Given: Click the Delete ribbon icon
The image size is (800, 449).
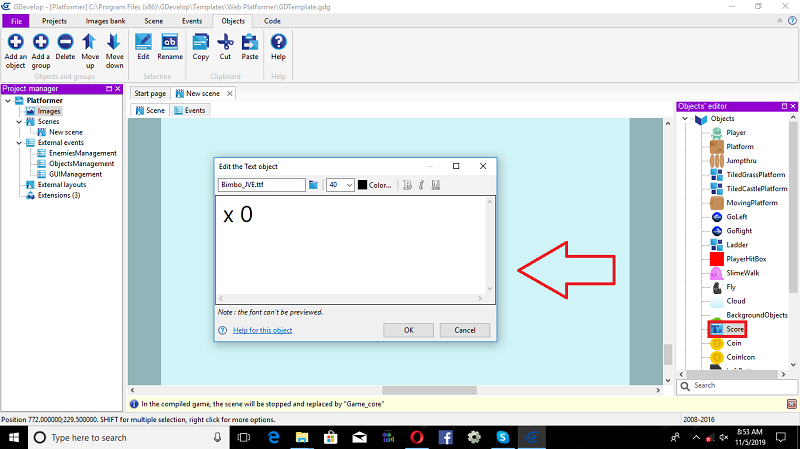Looking at the screenshot, I should click(x=65, y=42).
